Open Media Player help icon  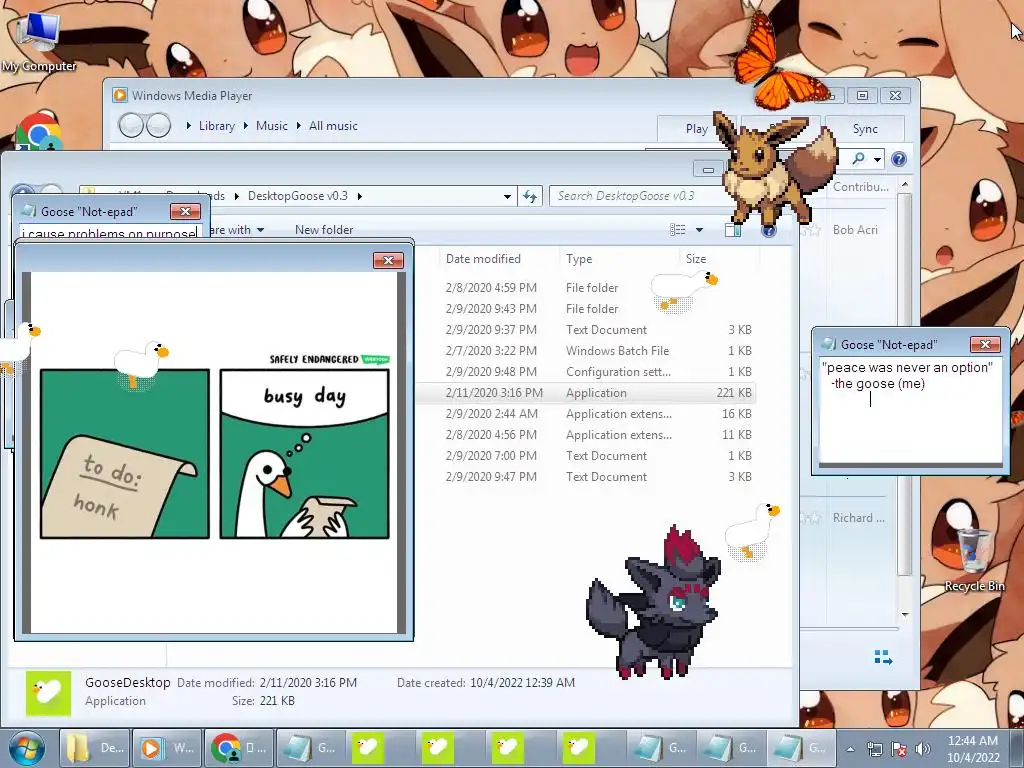coord(899,159)
